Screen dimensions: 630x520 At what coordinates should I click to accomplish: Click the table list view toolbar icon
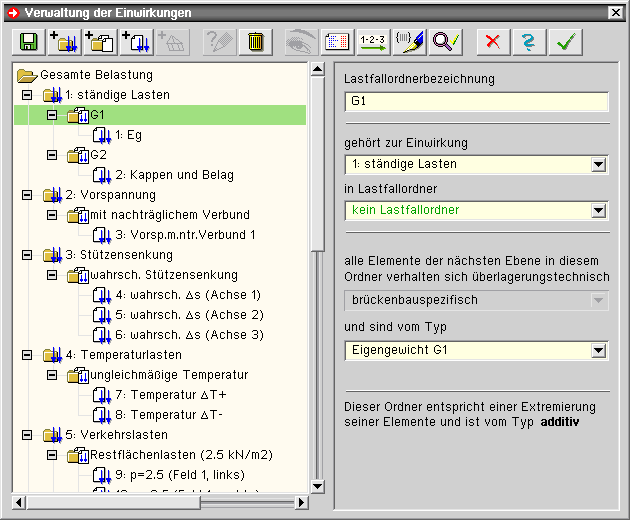337,42
